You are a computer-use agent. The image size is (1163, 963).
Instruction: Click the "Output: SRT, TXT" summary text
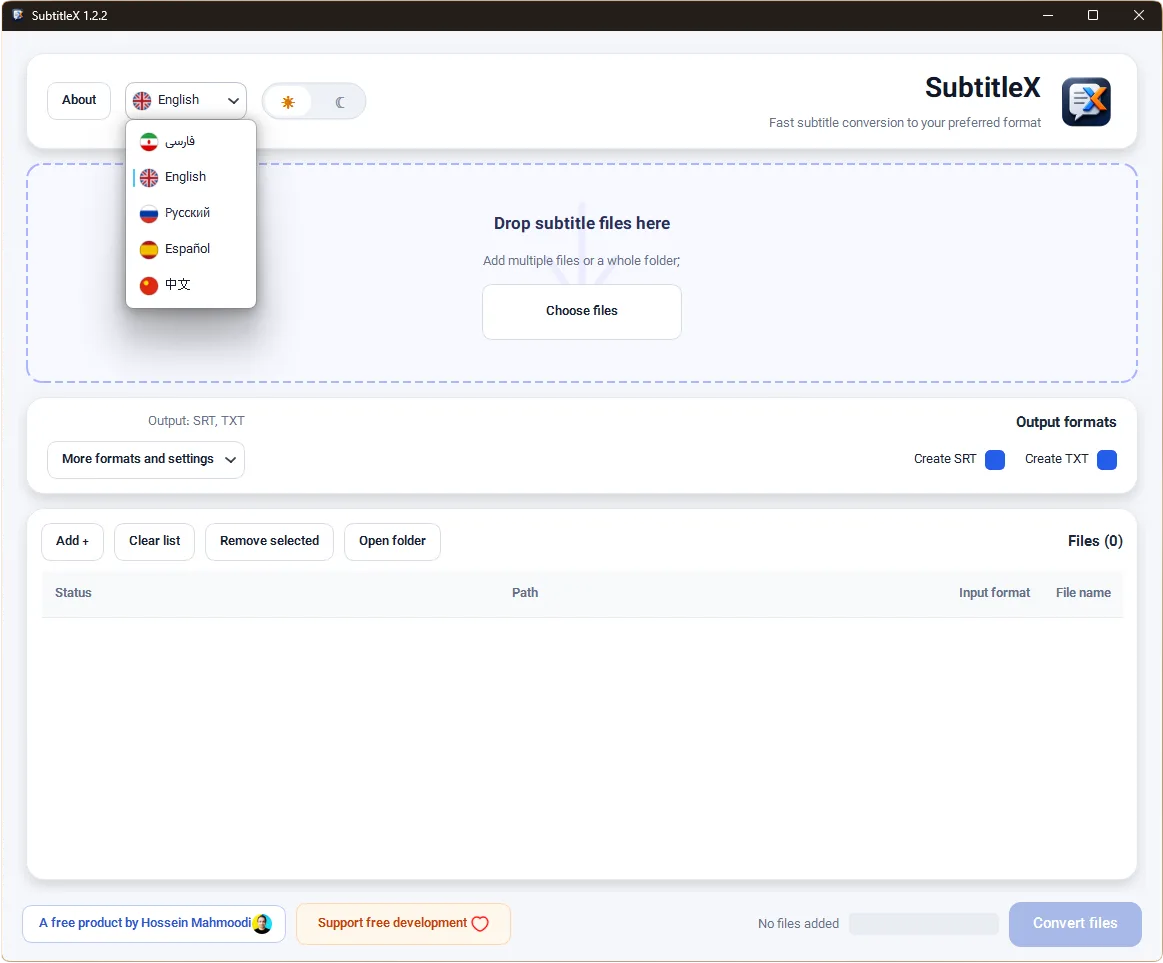pos(196,421)
